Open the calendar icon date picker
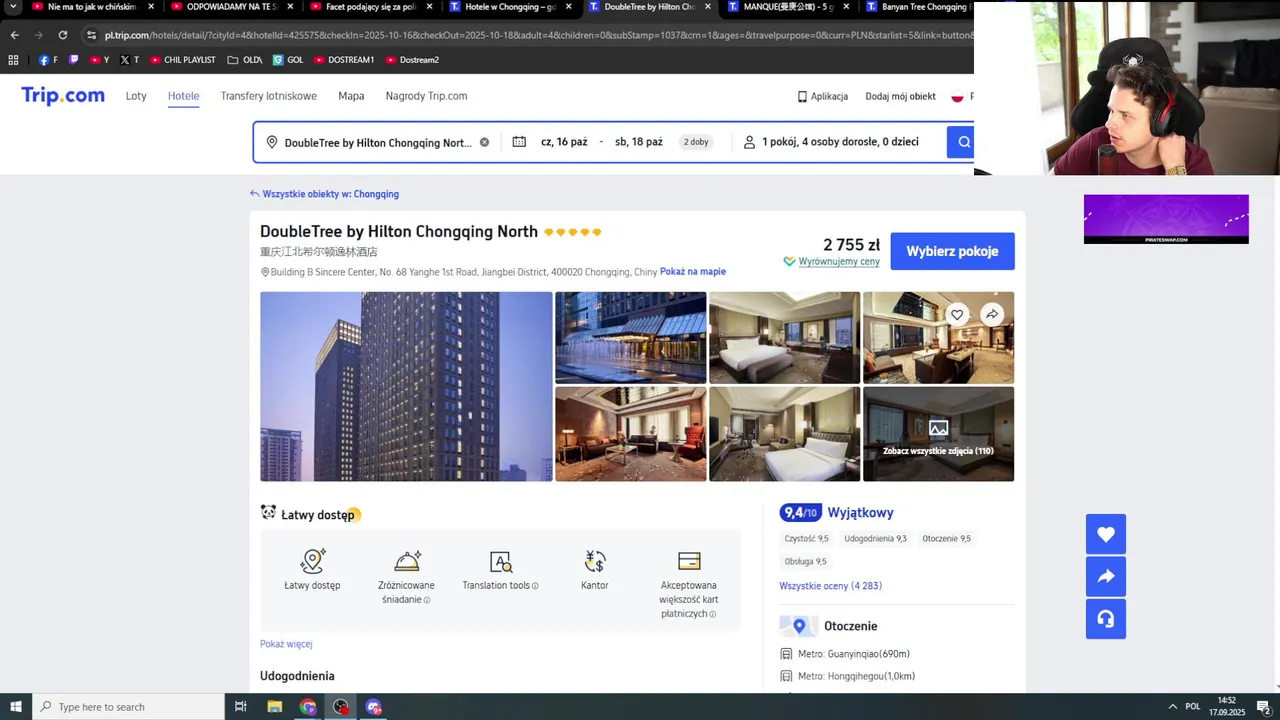The width and height of the screenshot is (1280, 720). point(519,142)
